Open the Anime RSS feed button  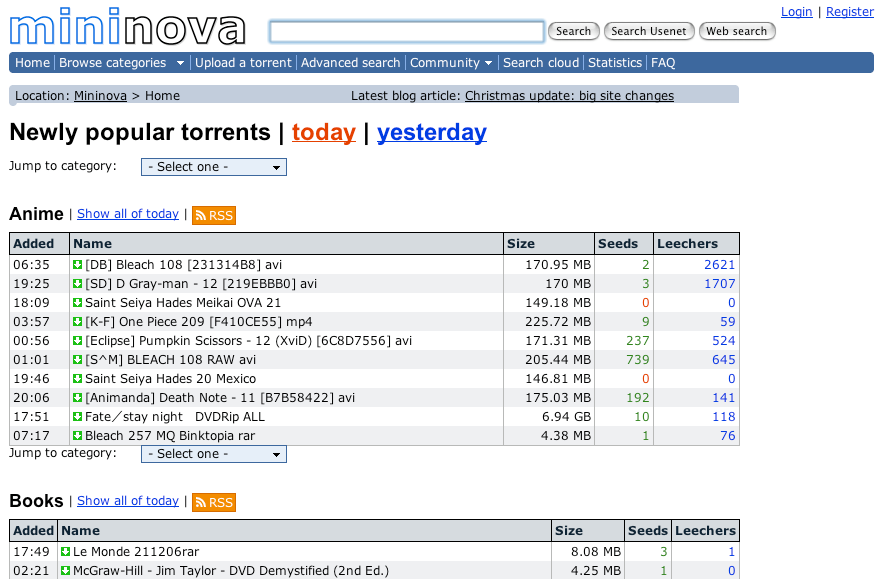(214, 215)
